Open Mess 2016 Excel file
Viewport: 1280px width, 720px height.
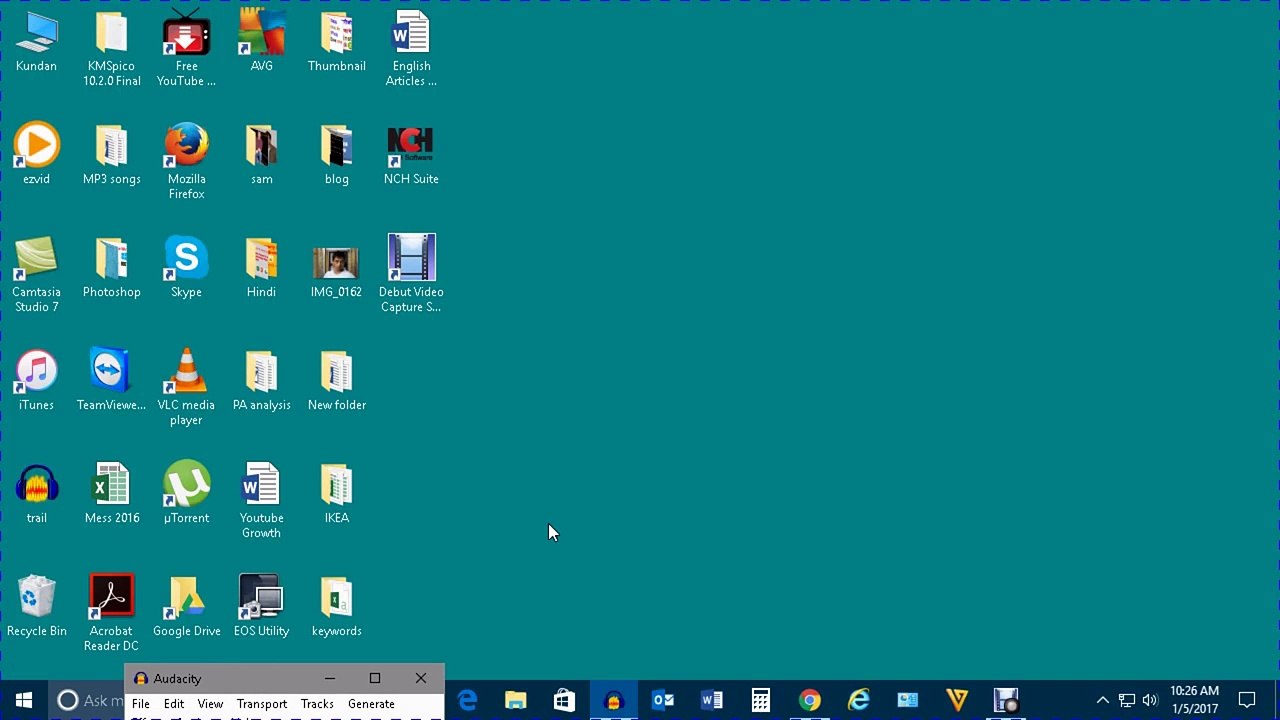[111, 494]
